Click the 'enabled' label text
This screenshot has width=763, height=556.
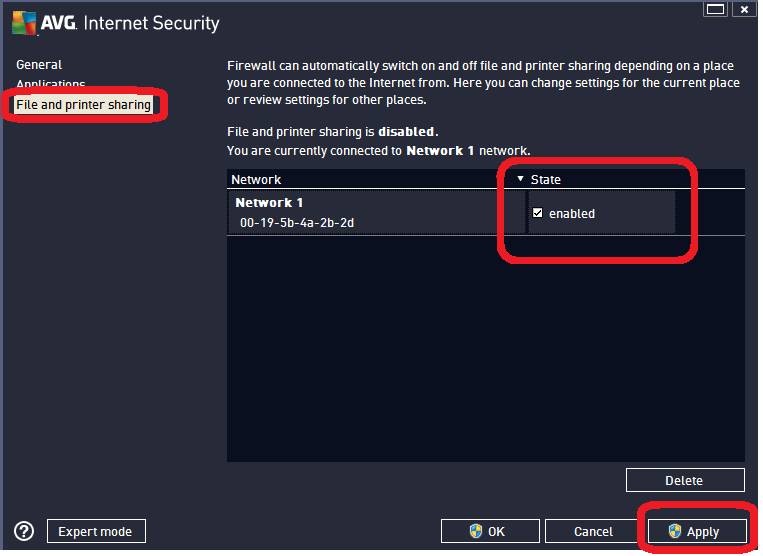pyautogui.click(x=572, y=214)
